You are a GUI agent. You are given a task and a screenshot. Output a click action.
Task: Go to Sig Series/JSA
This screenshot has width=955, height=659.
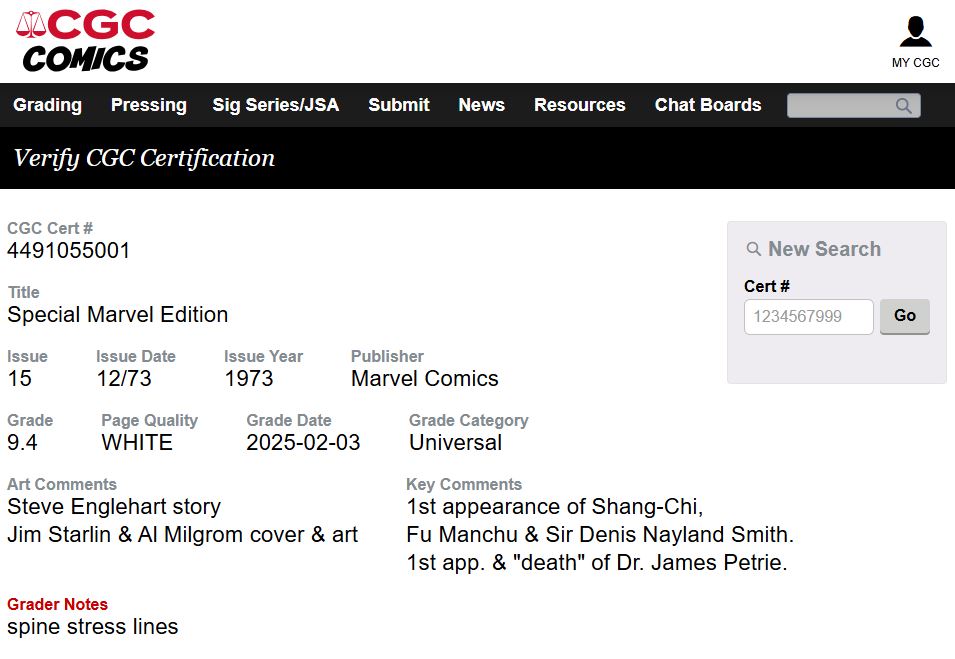point(276,105)
